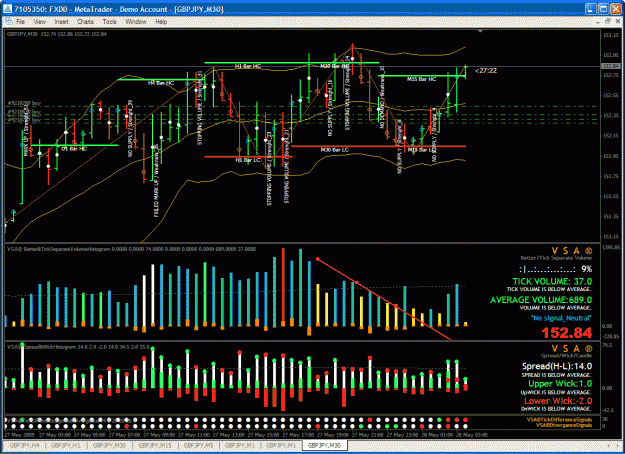Switch to the GBPJPY,H4 chart tab

[x=24, y=445]
